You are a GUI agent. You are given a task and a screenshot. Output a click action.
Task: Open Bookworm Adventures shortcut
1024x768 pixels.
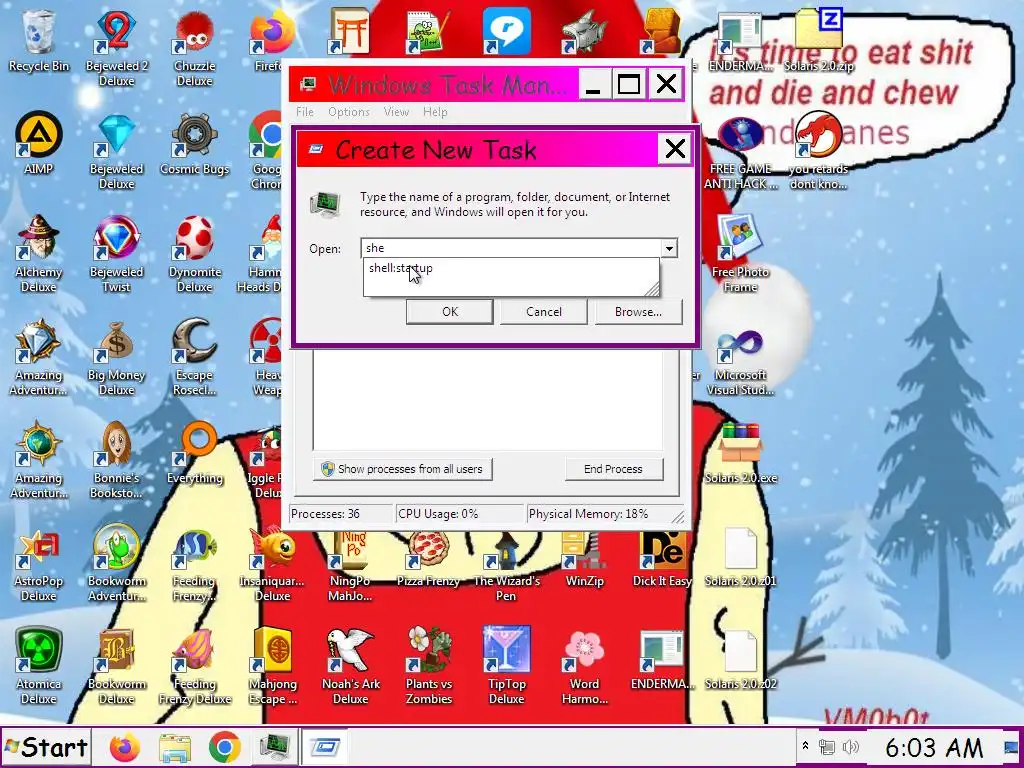tap(116, 563)
